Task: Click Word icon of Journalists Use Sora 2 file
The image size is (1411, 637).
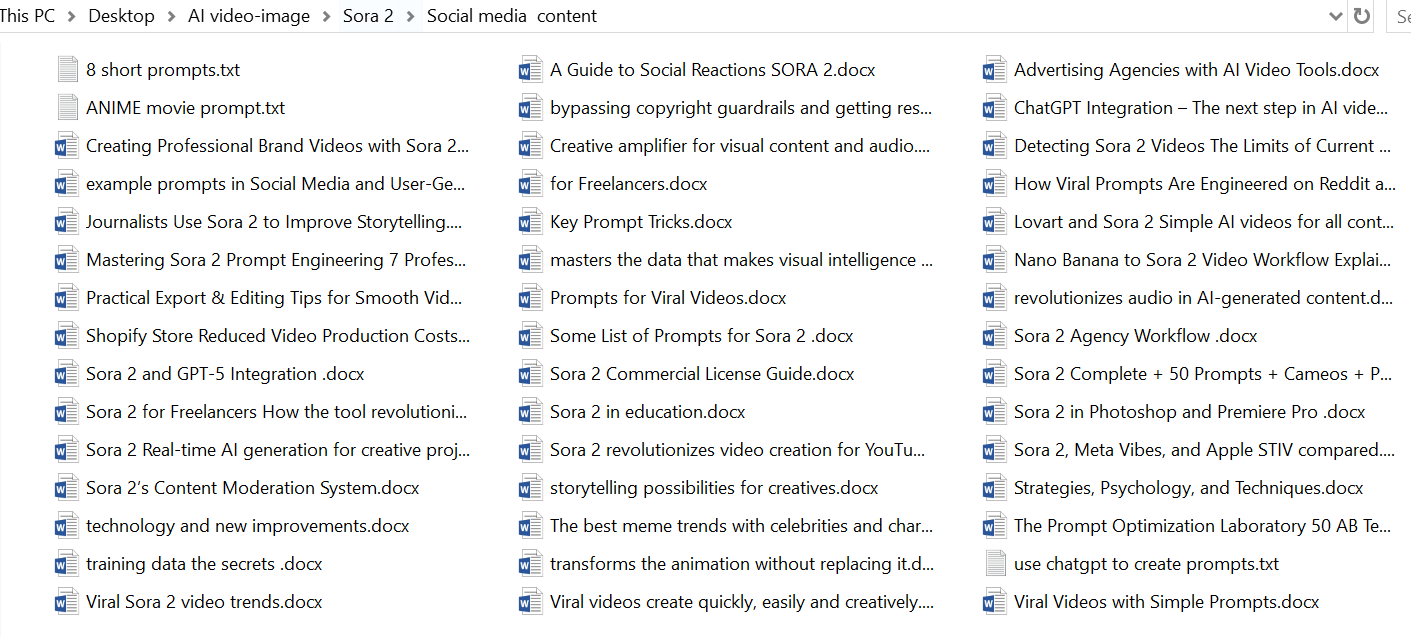Action: point(67,222)
